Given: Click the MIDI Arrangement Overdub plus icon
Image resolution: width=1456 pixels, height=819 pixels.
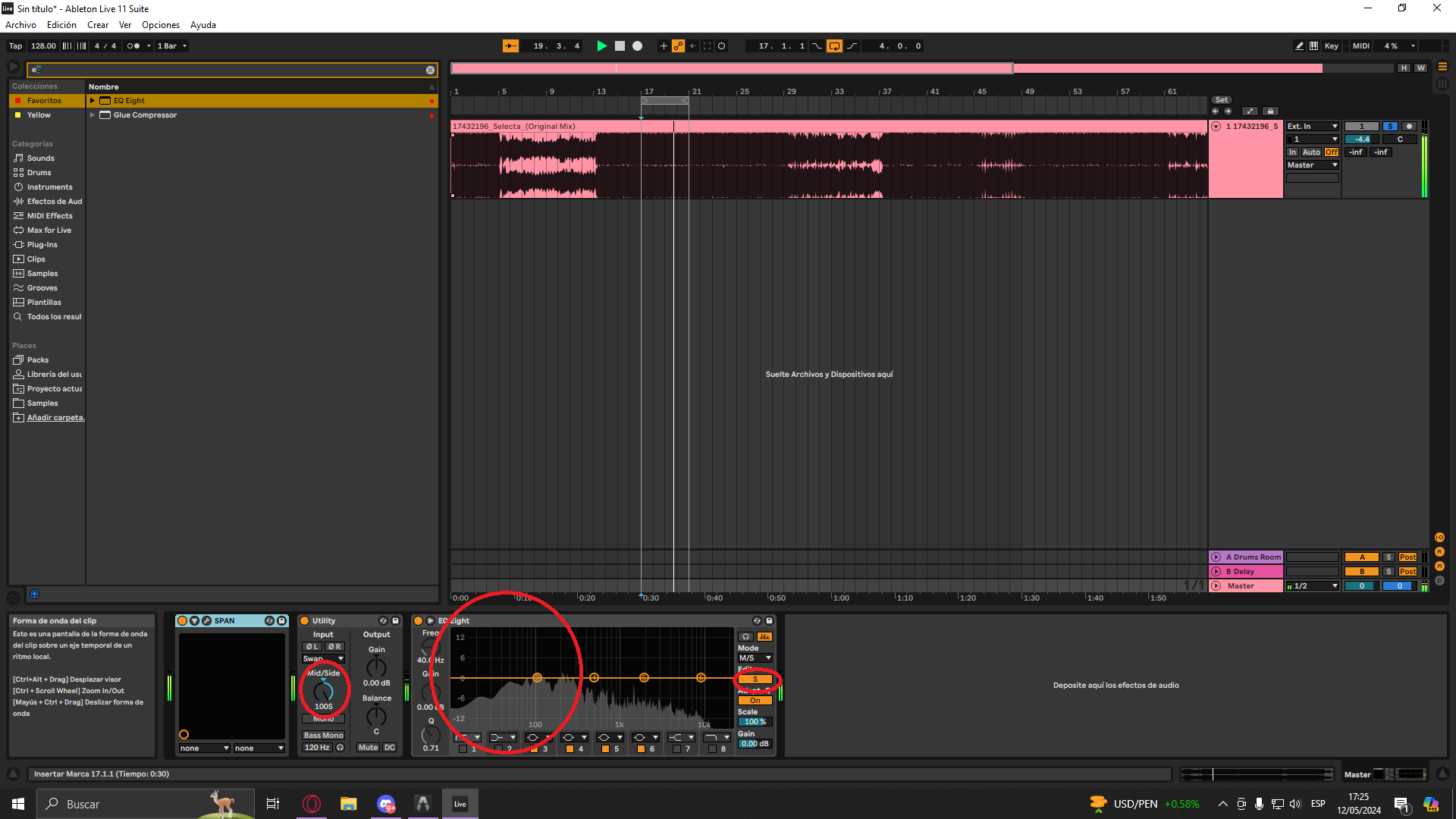Looking at the screenshot, I should coord(664,46).
